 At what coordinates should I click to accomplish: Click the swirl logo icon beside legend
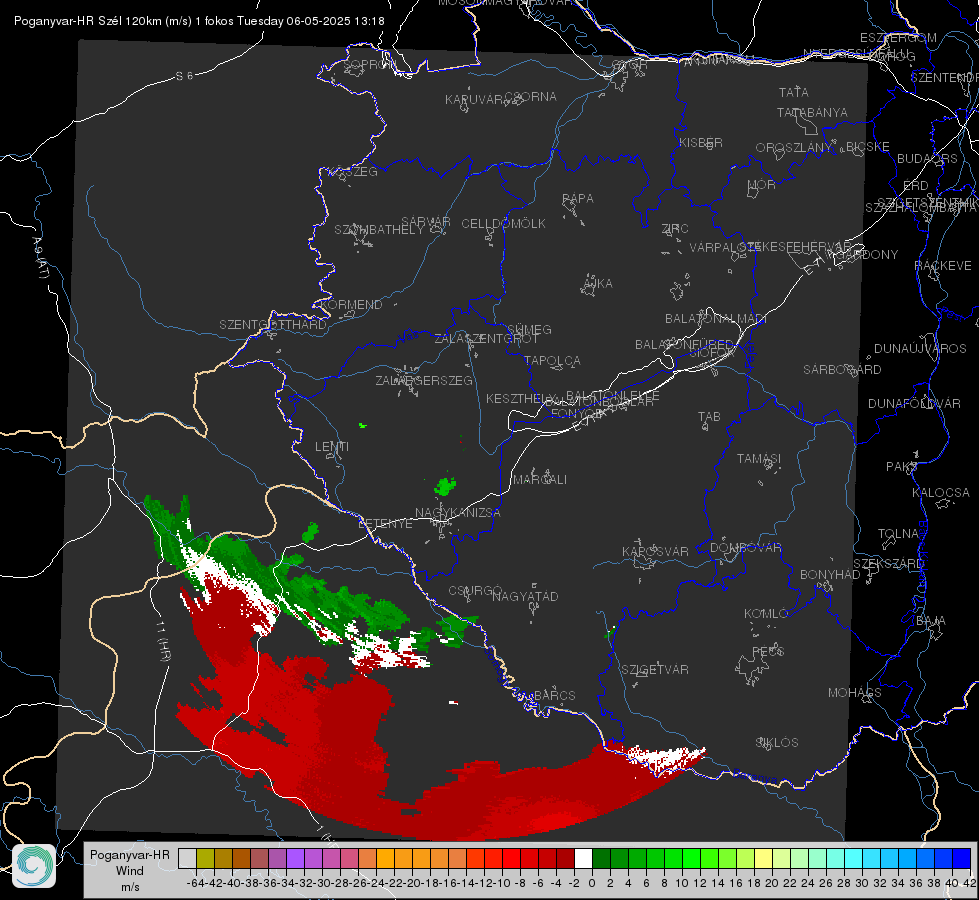(34, 866)
